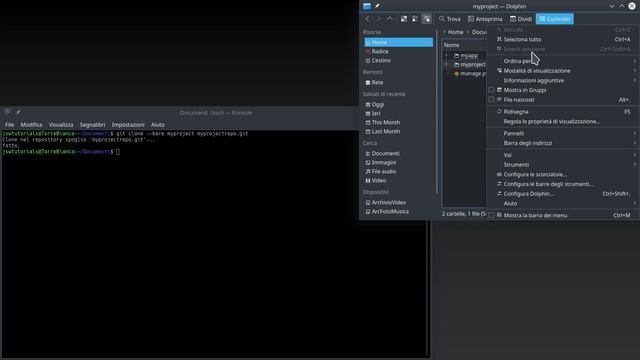The image size is (640, 360).
Task: Search Video in places panel
Action: (x=398, y=180)
